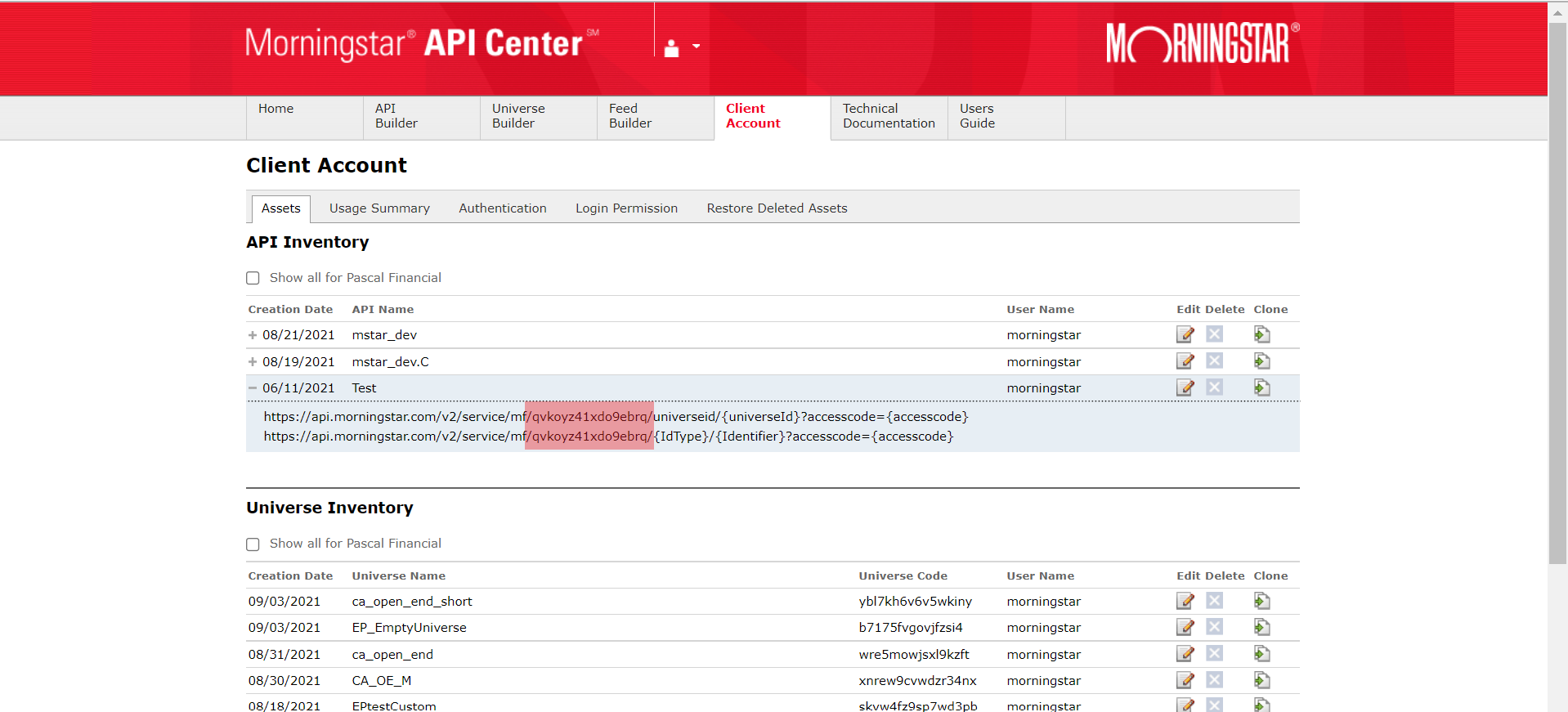
Task: Delete the mstar_dev API
Action: click(x=1215, y=334)
